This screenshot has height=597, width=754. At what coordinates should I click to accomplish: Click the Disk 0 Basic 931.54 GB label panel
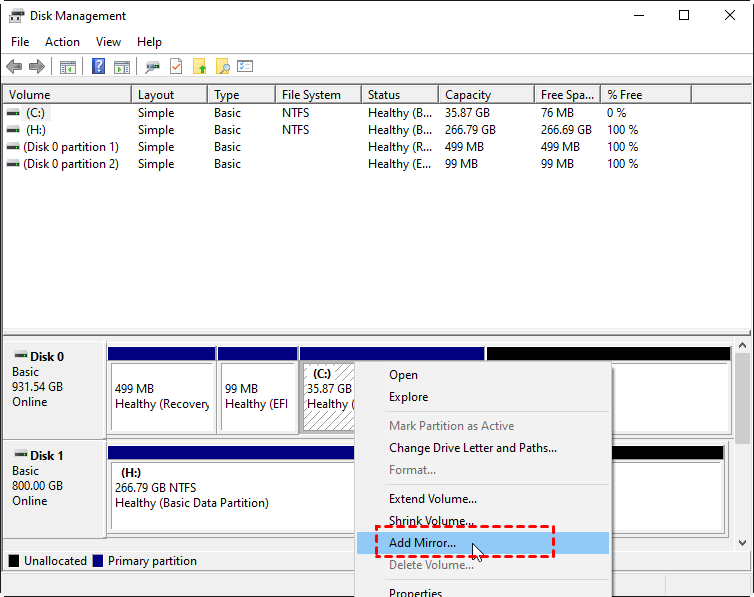pos(54,389)
